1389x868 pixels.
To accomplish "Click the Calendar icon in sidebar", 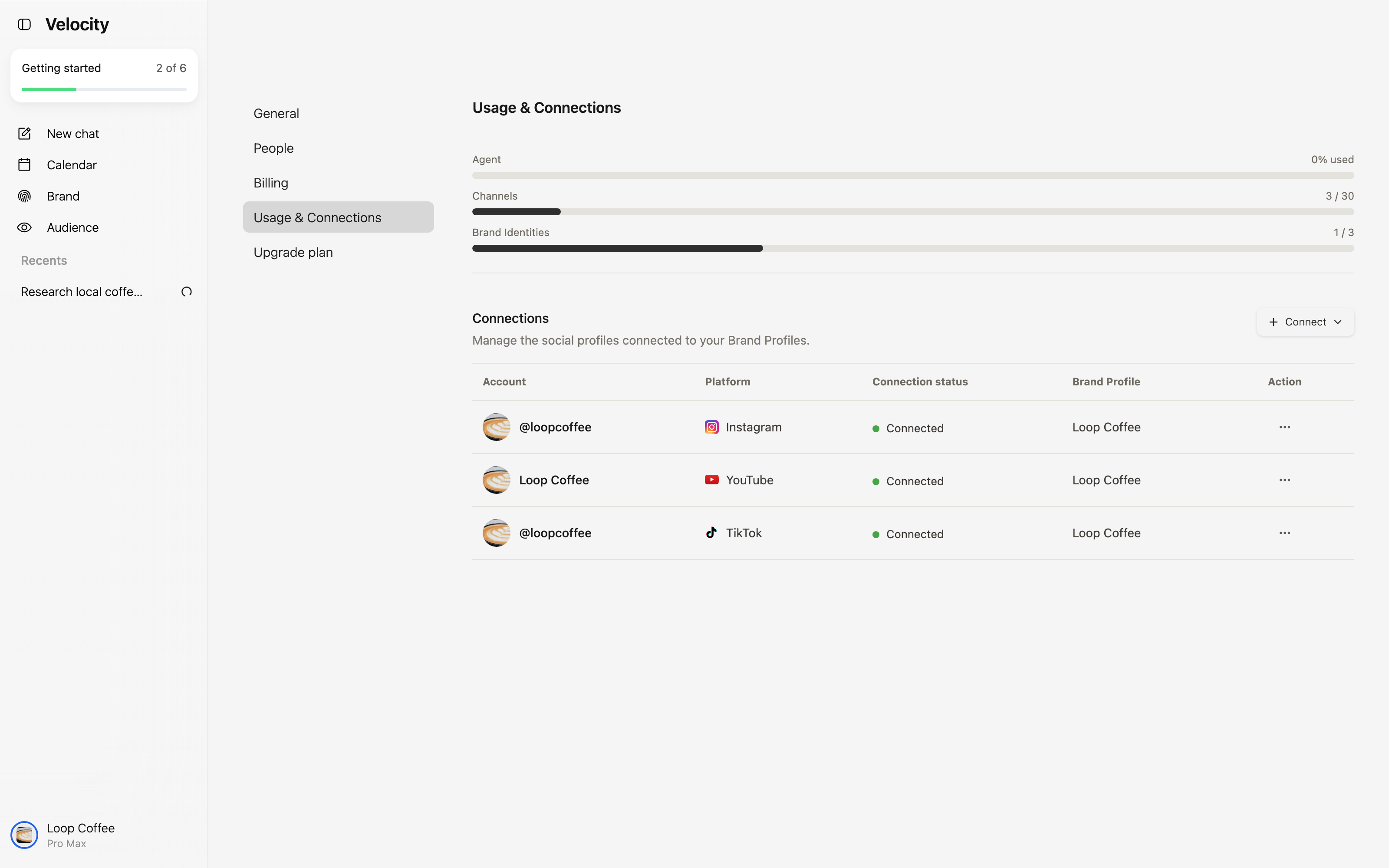I will coord(24,165).
